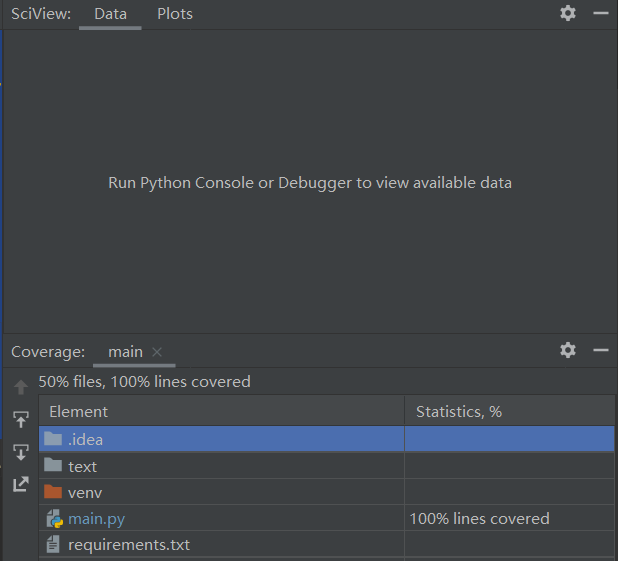Sort by the Statistics, % column header

click(x=458, y=411)
